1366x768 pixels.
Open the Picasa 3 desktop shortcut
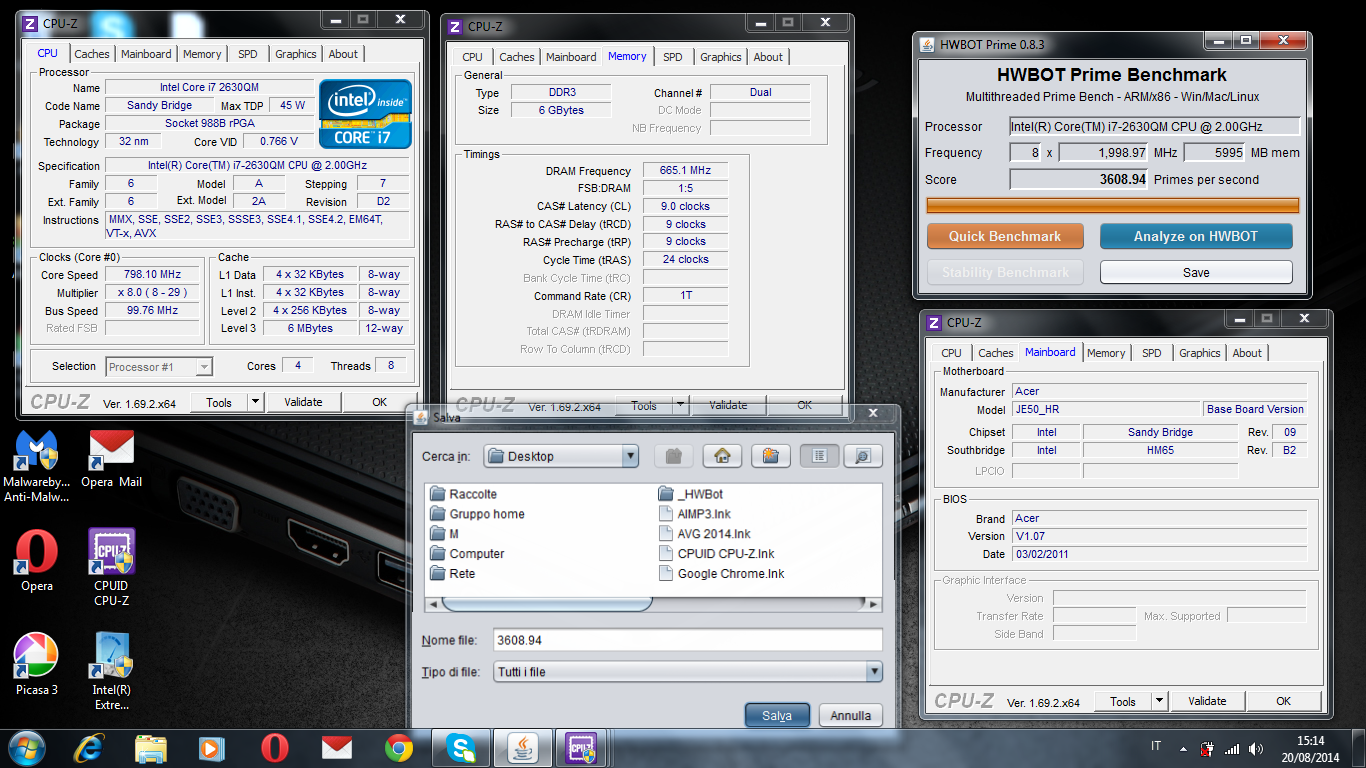click(36, 664)
